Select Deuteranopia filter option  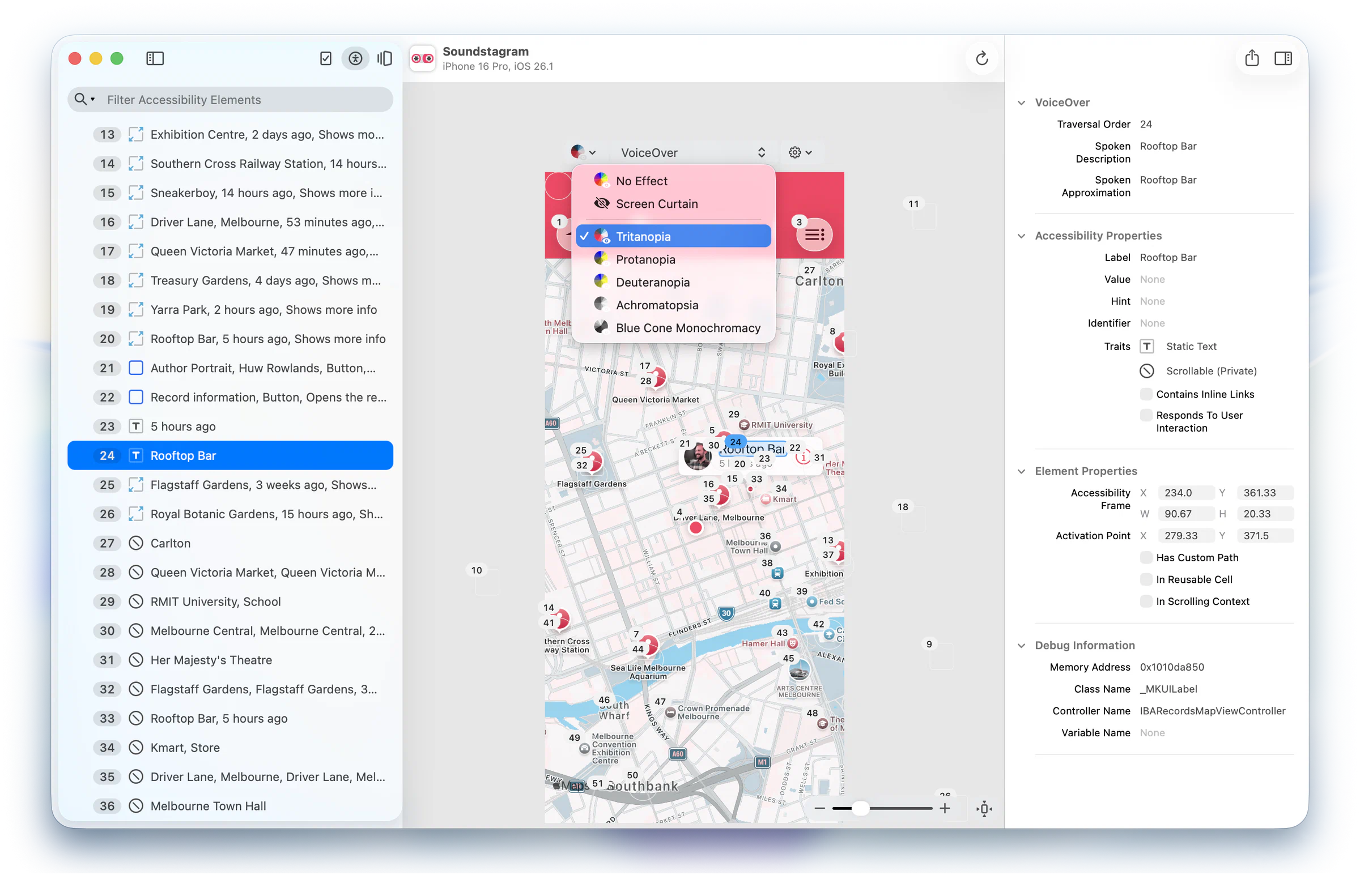point(673,281)
